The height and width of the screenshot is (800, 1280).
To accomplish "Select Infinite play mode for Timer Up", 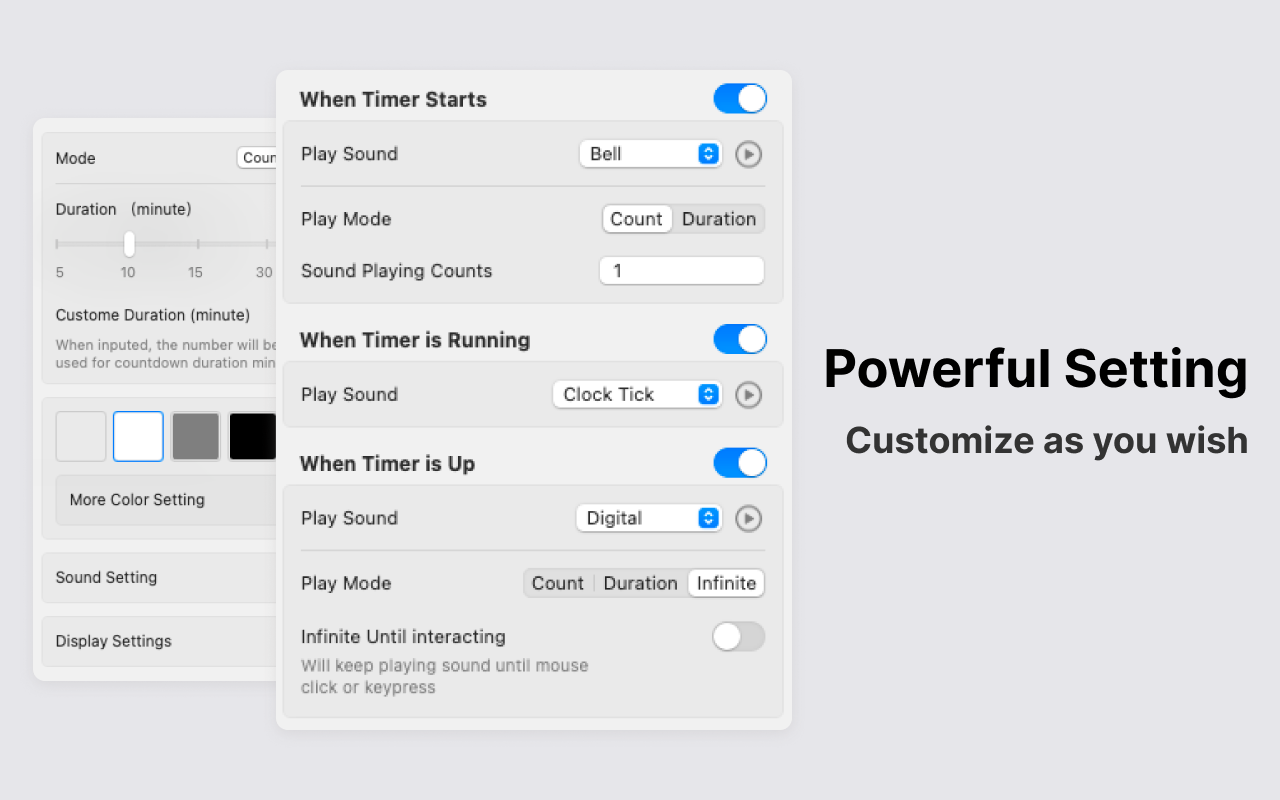I will (x=726, y=583).
